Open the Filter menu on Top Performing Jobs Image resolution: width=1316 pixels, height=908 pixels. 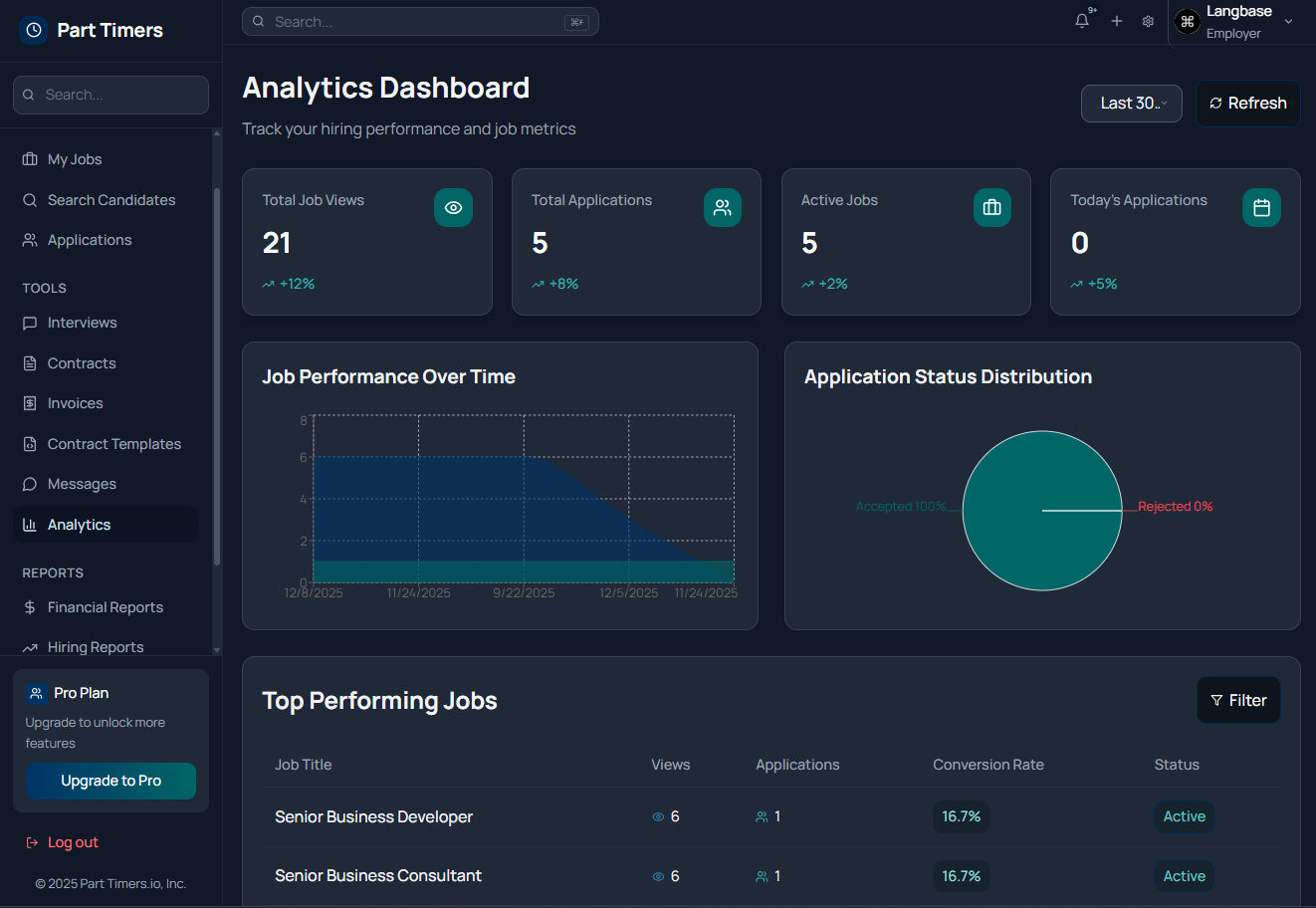point(1238,700)
